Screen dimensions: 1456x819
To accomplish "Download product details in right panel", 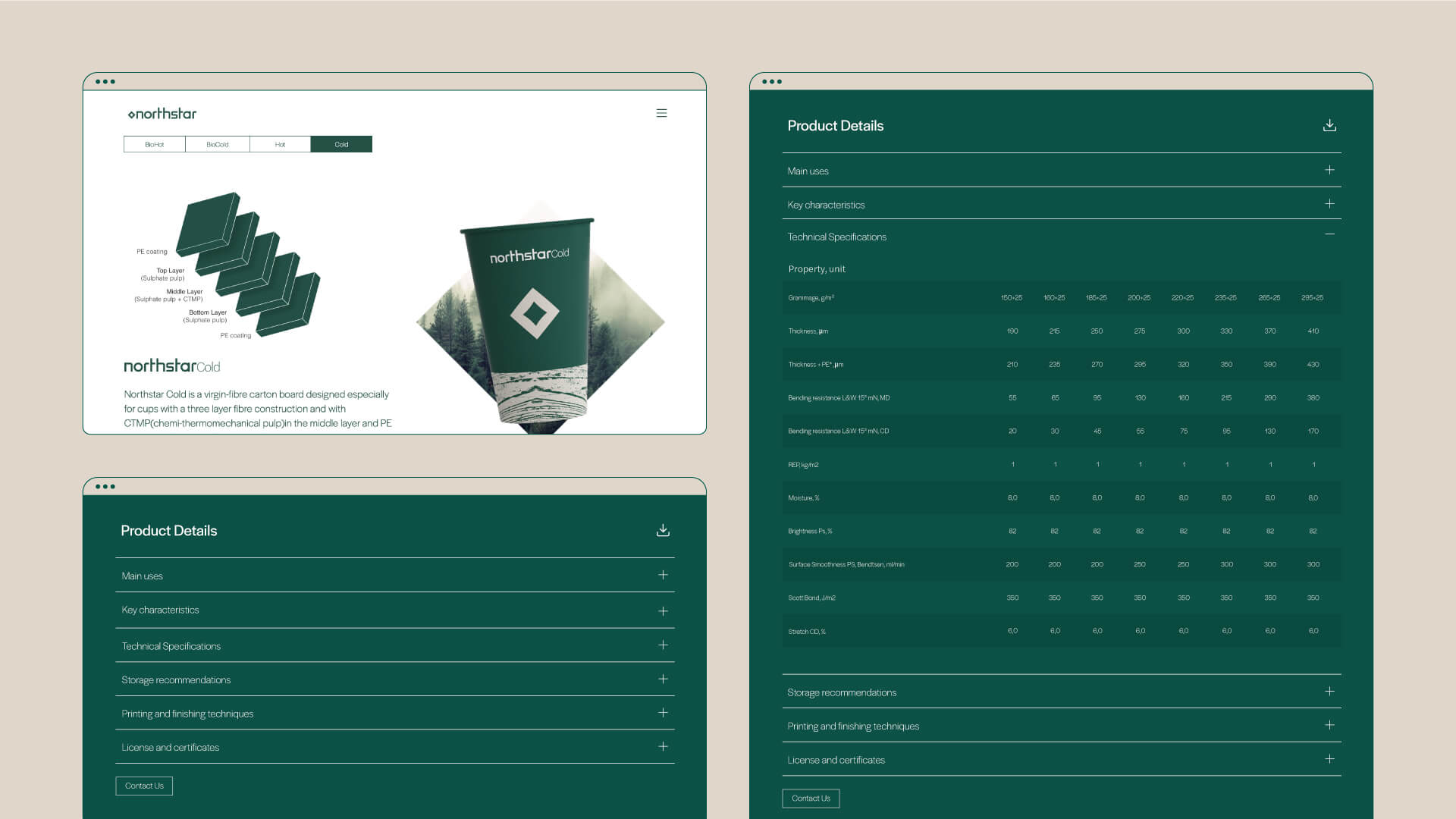I will click(x=1329, y=126).
